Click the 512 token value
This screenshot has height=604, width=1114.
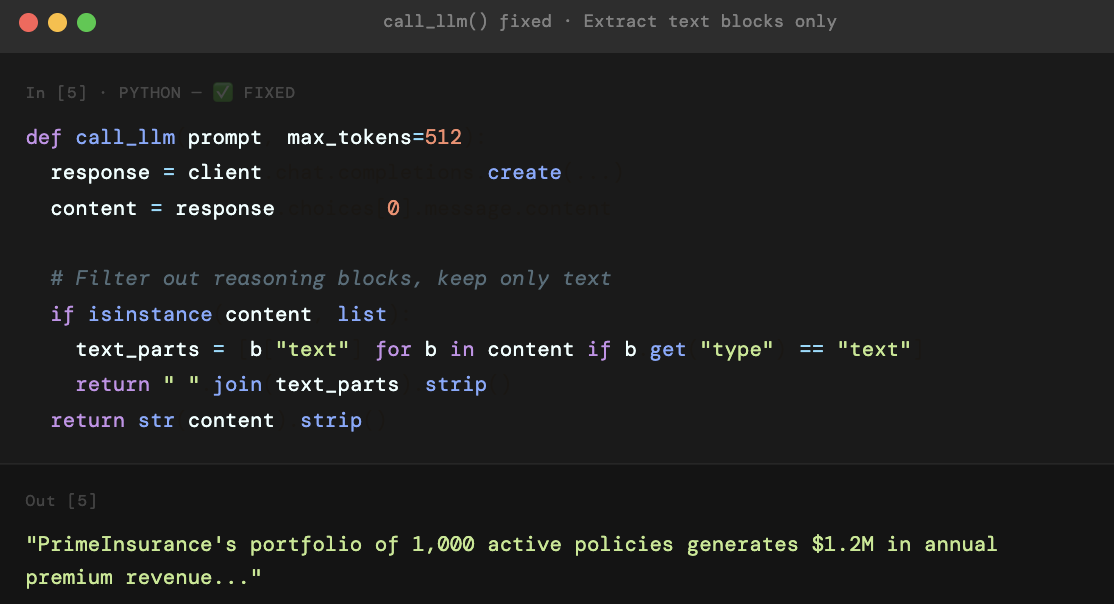pos(443,137)
